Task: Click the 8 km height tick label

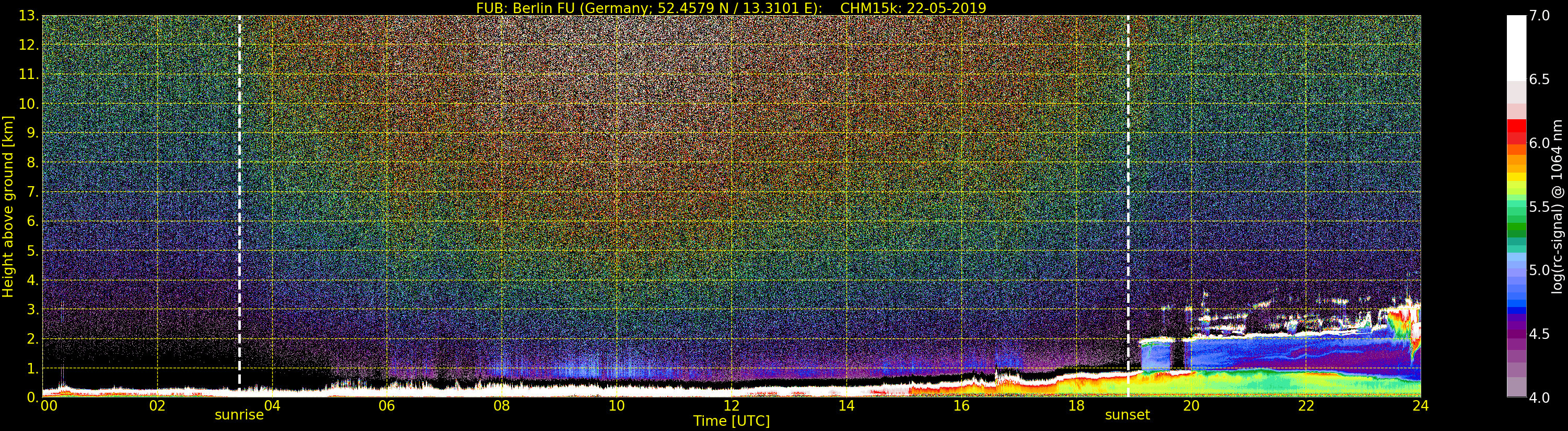Action: pos(32,162)
